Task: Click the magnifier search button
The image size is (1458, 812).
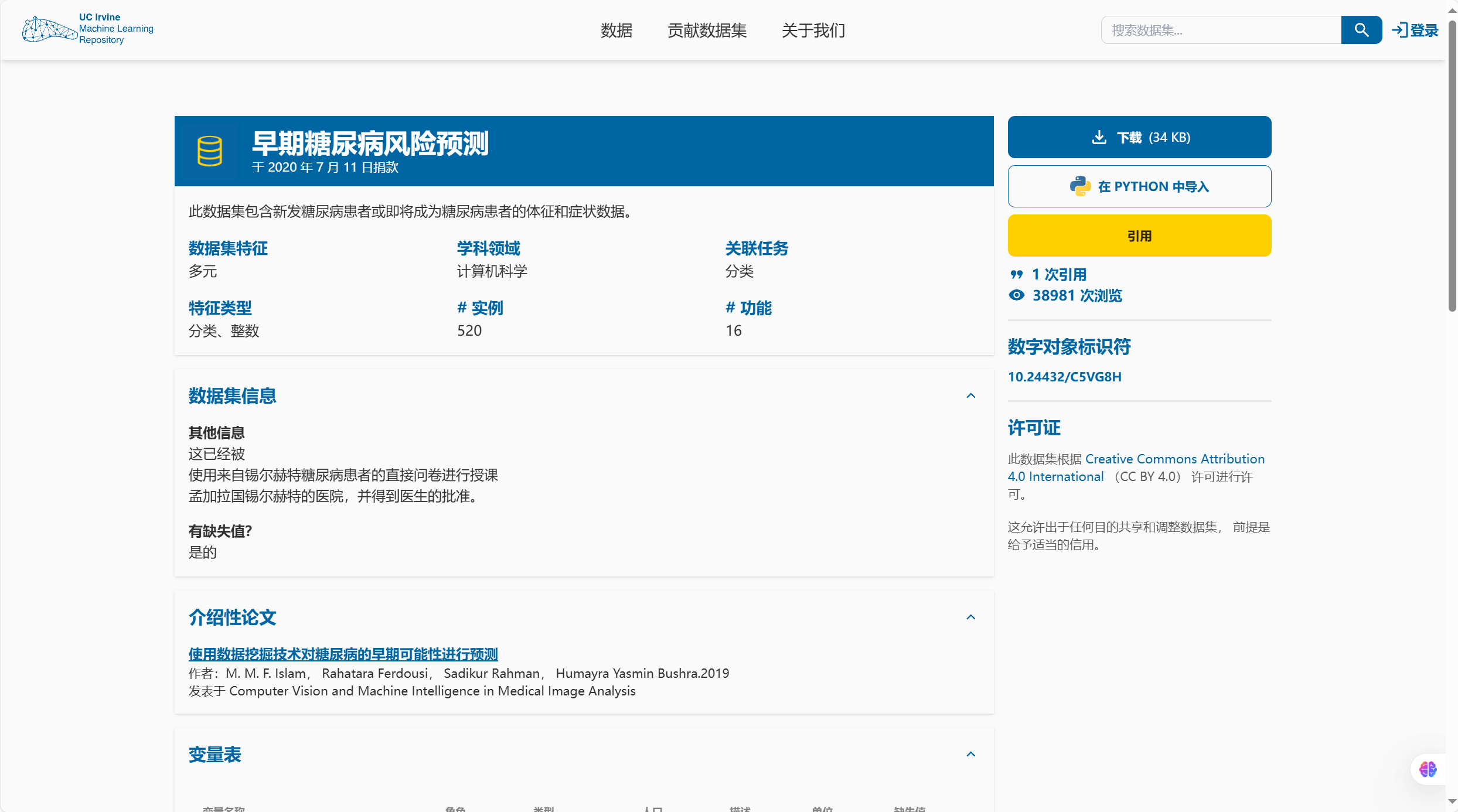Action: pyautogui.click(x=1361, y=30)
